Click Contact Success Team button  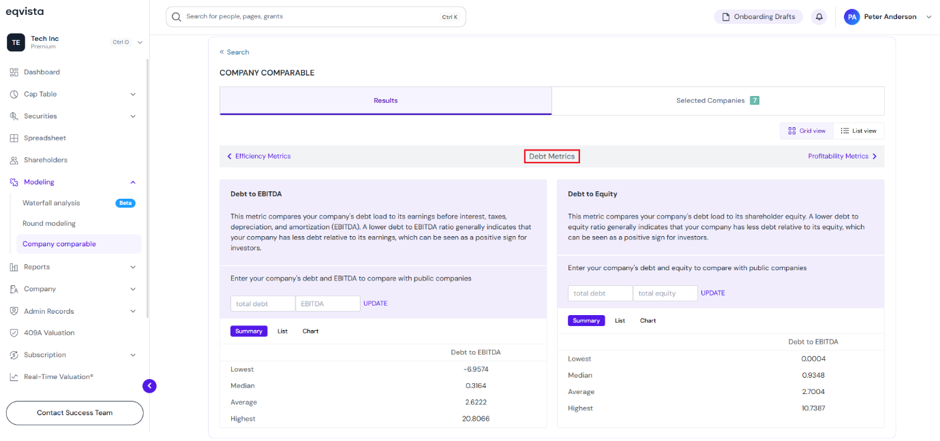point(75,413)
